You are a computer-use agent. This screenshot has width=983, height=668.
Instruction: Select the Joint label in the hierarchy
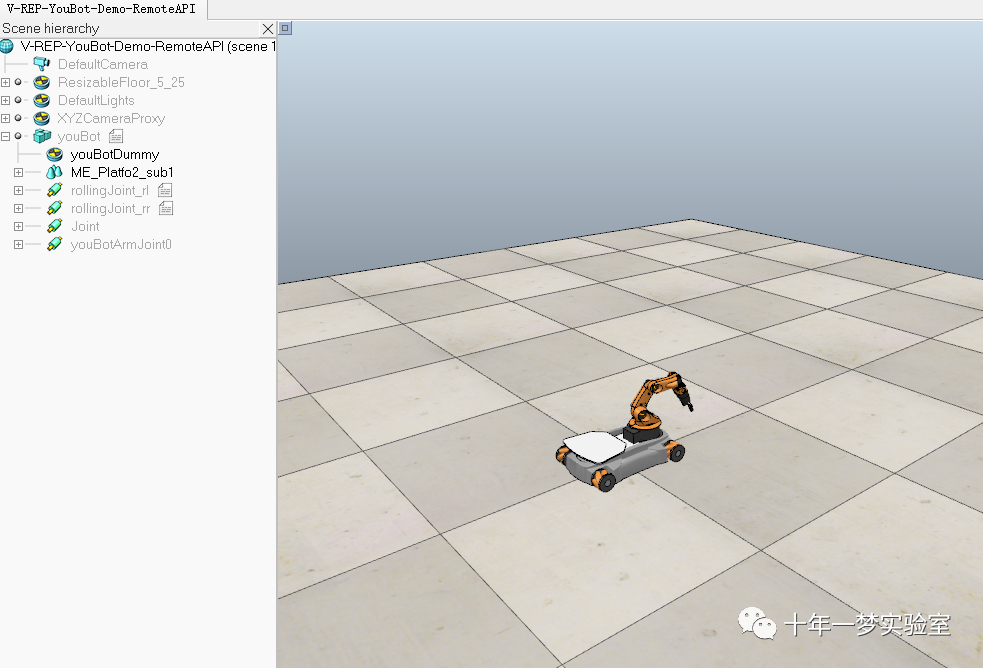(85, 226)
